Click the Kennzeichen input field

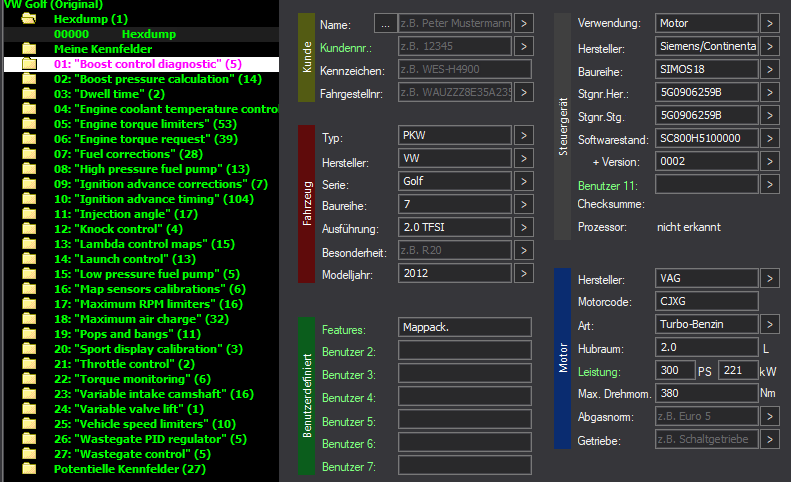(465, 69)
